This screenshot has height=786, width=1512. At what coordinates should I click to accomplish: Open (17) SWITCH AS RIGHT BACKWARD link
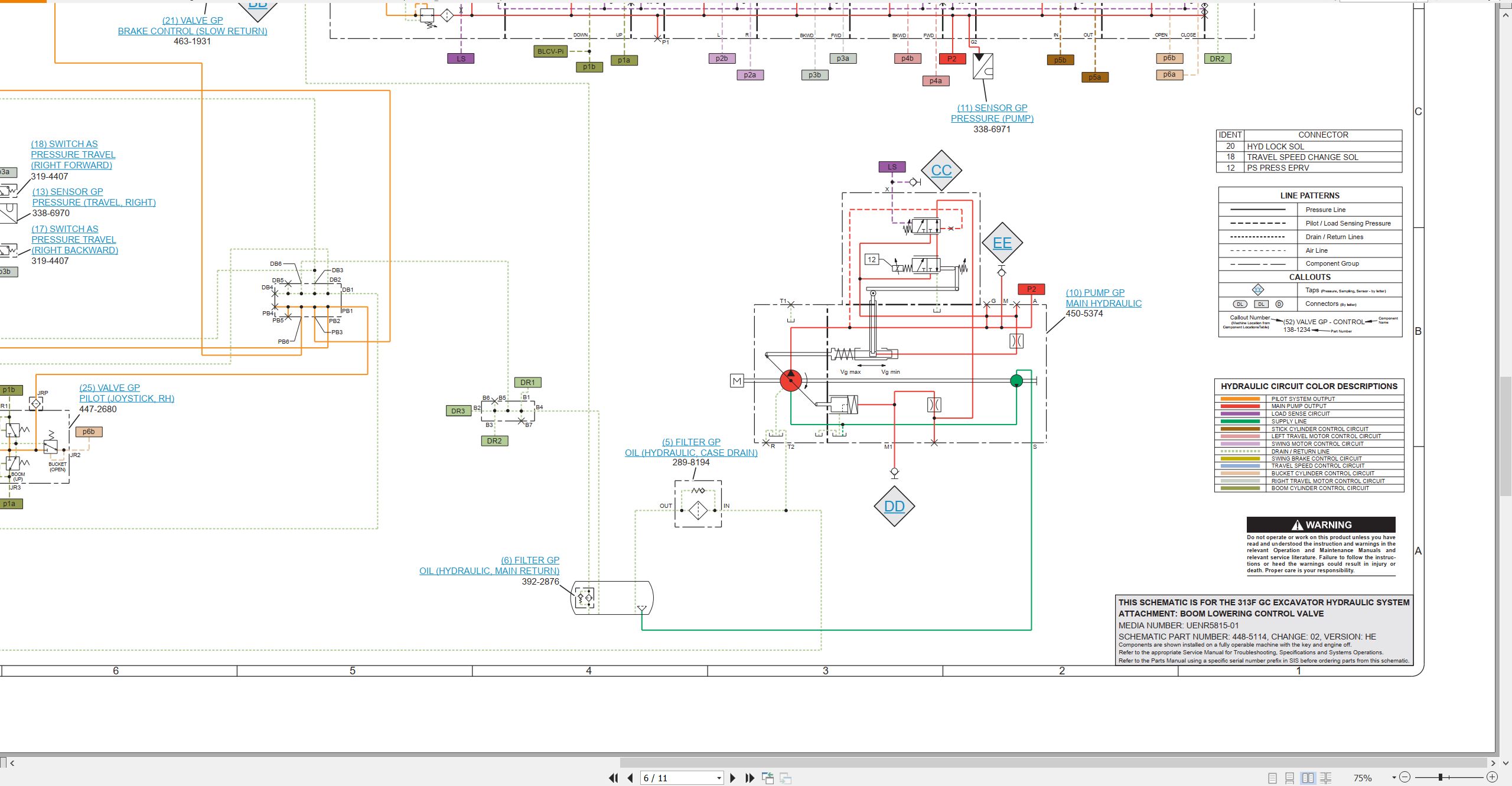[74, 239]
